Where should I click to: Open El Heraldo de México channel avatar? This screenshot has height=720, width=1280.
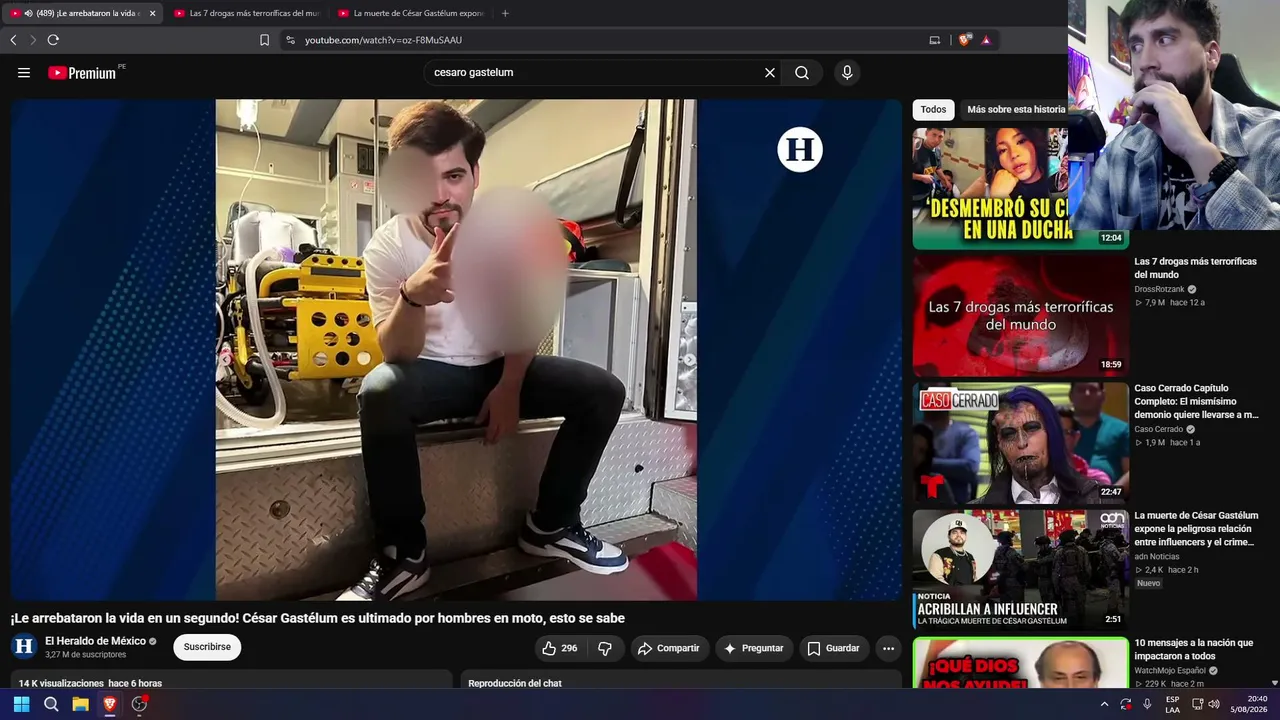(24, 647)
